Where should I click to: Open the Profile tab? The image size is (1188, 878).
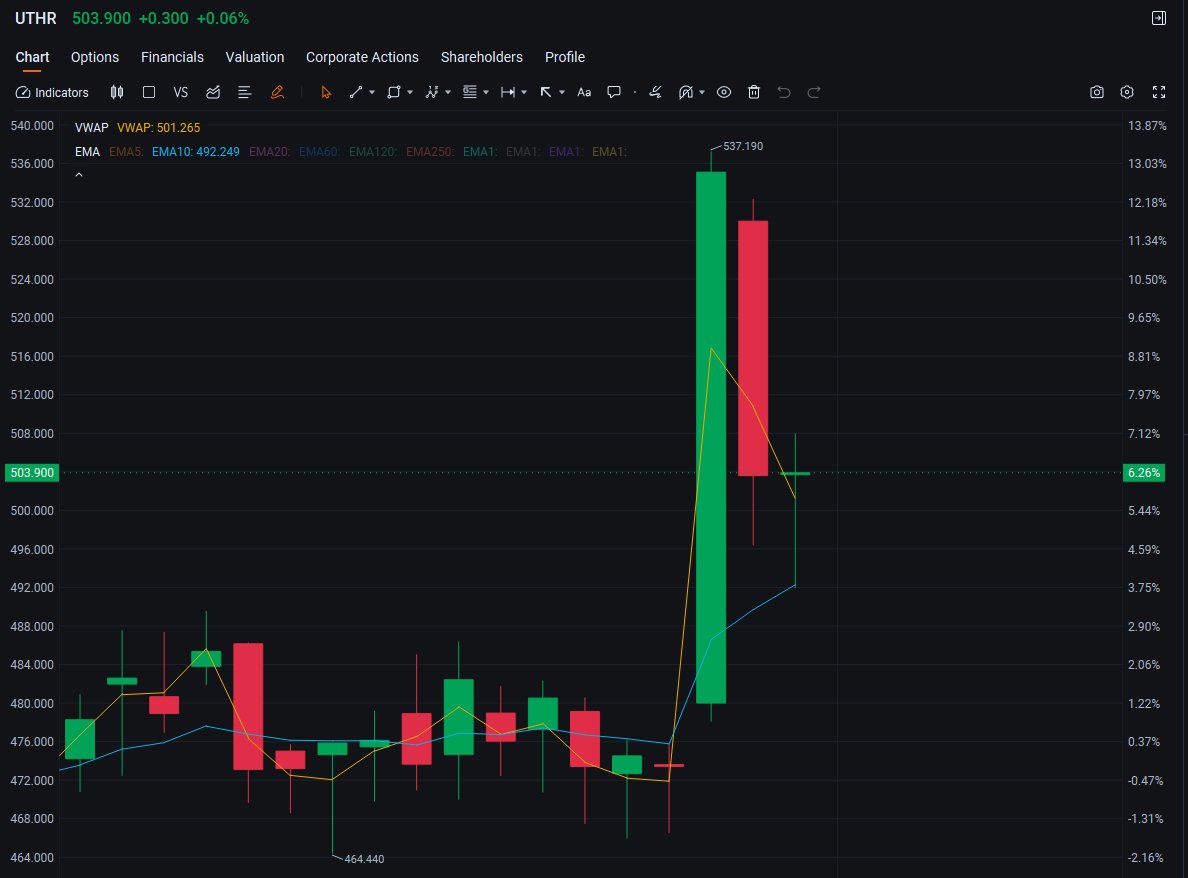(564, 58)
